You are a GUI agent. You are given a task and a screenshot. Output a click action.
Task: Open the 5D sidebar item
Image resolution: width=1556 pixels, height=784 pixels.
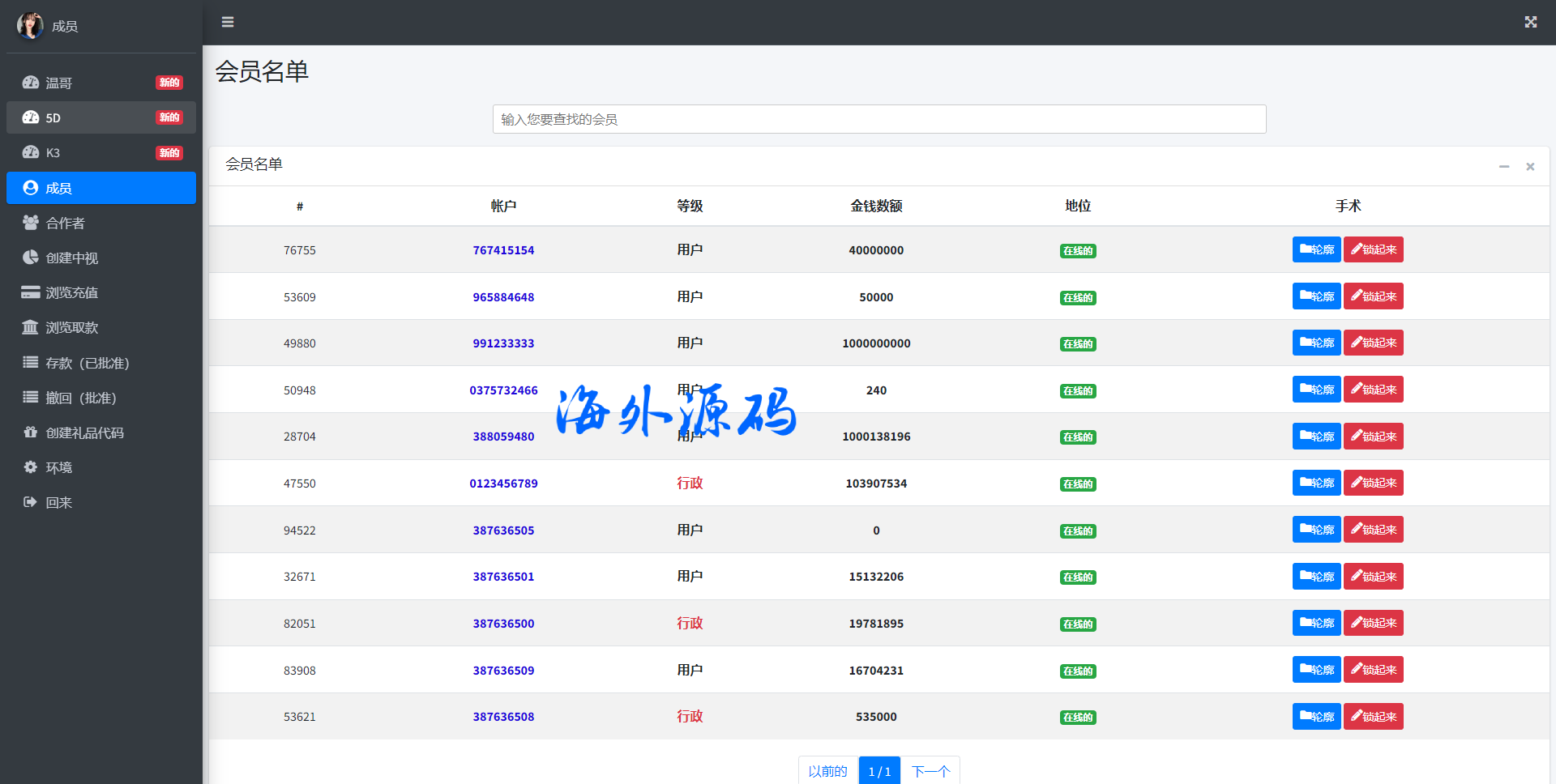(53, 117)
